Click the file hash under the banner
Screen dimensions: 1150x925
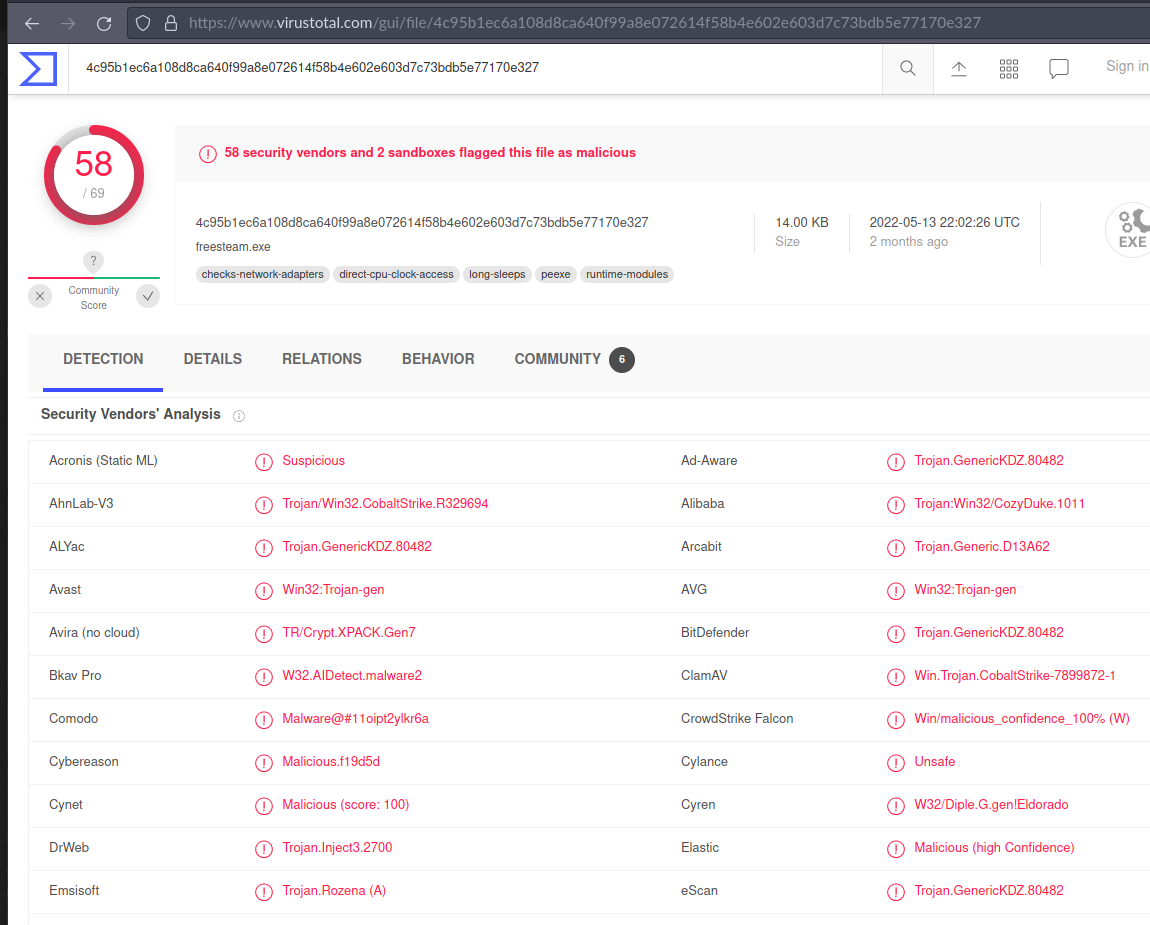[422, 222]
